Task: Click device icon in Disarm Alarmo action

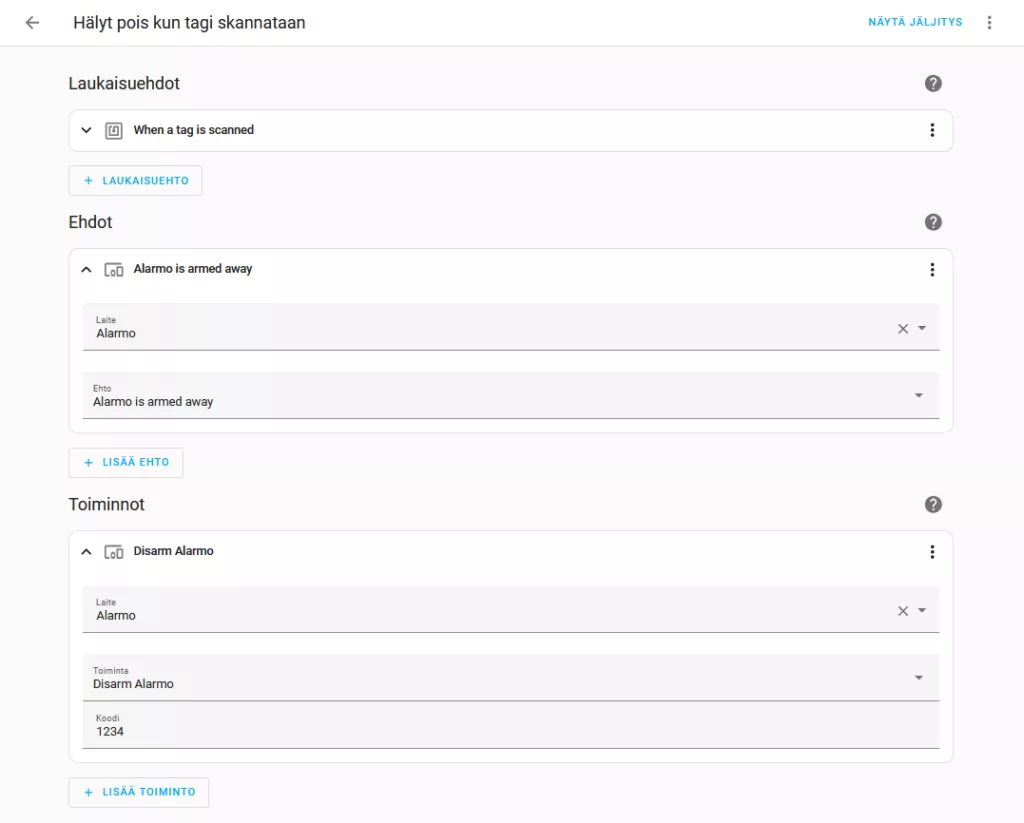Action: pos(114,552)
